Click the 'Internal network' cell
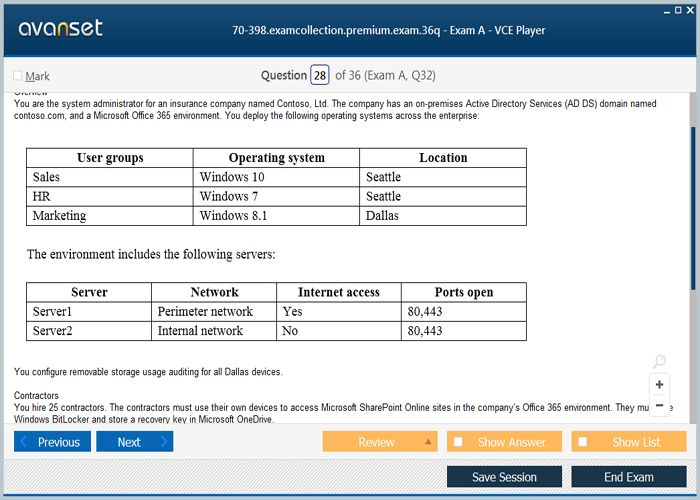Screen dimensions: 700x500 click(x=214, y=331)
